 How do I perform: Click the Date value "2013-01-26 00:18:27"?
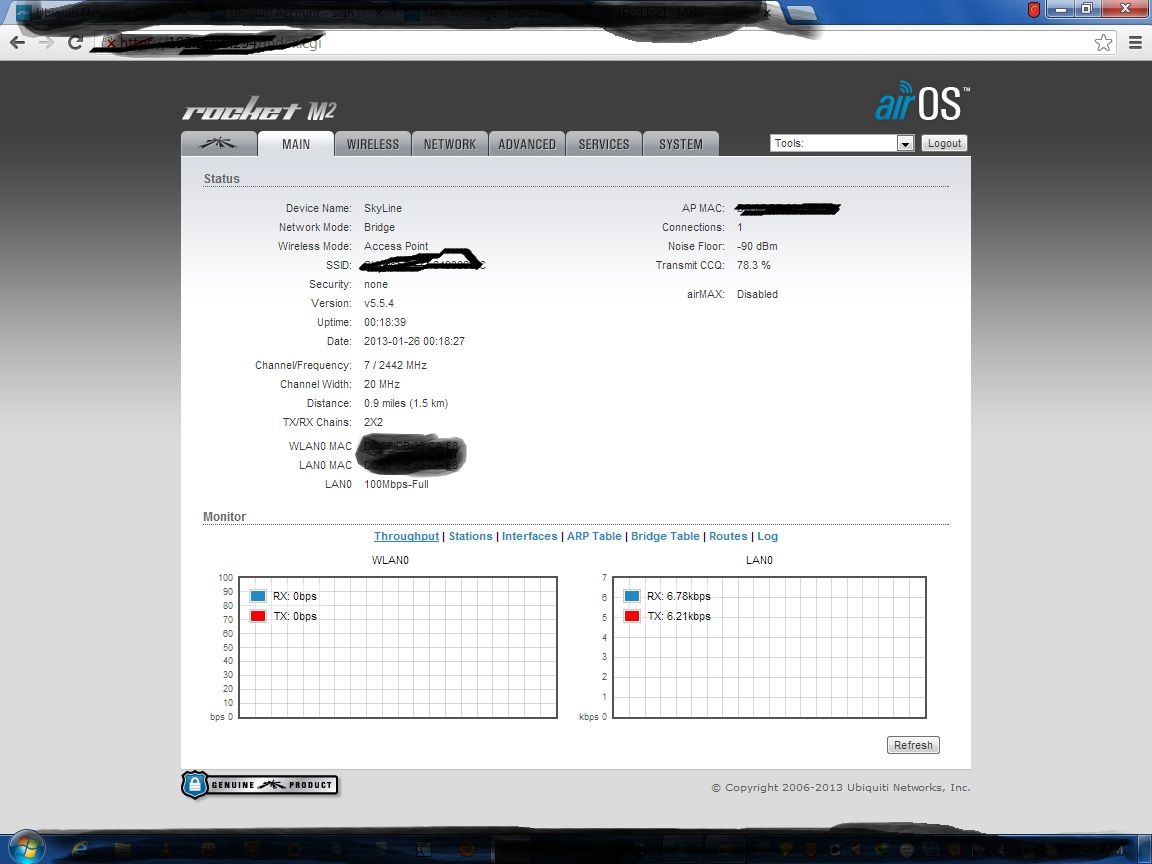(414, 342)
